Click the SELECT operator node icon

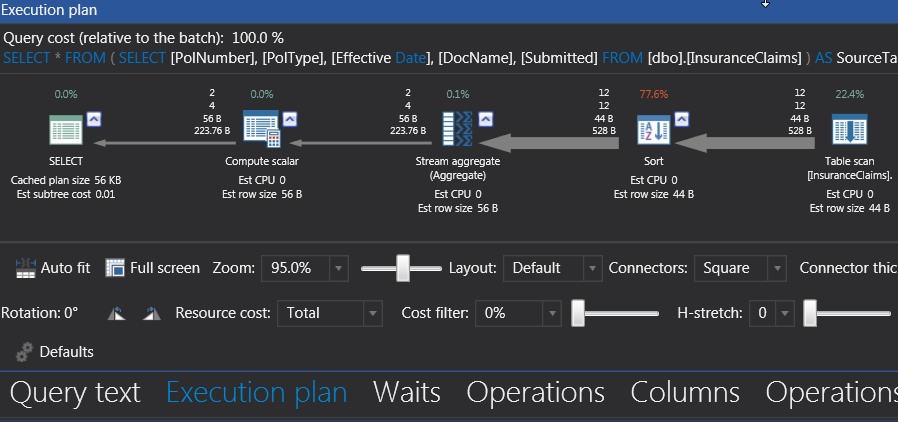pyautogui.click(x=65, y=132)
